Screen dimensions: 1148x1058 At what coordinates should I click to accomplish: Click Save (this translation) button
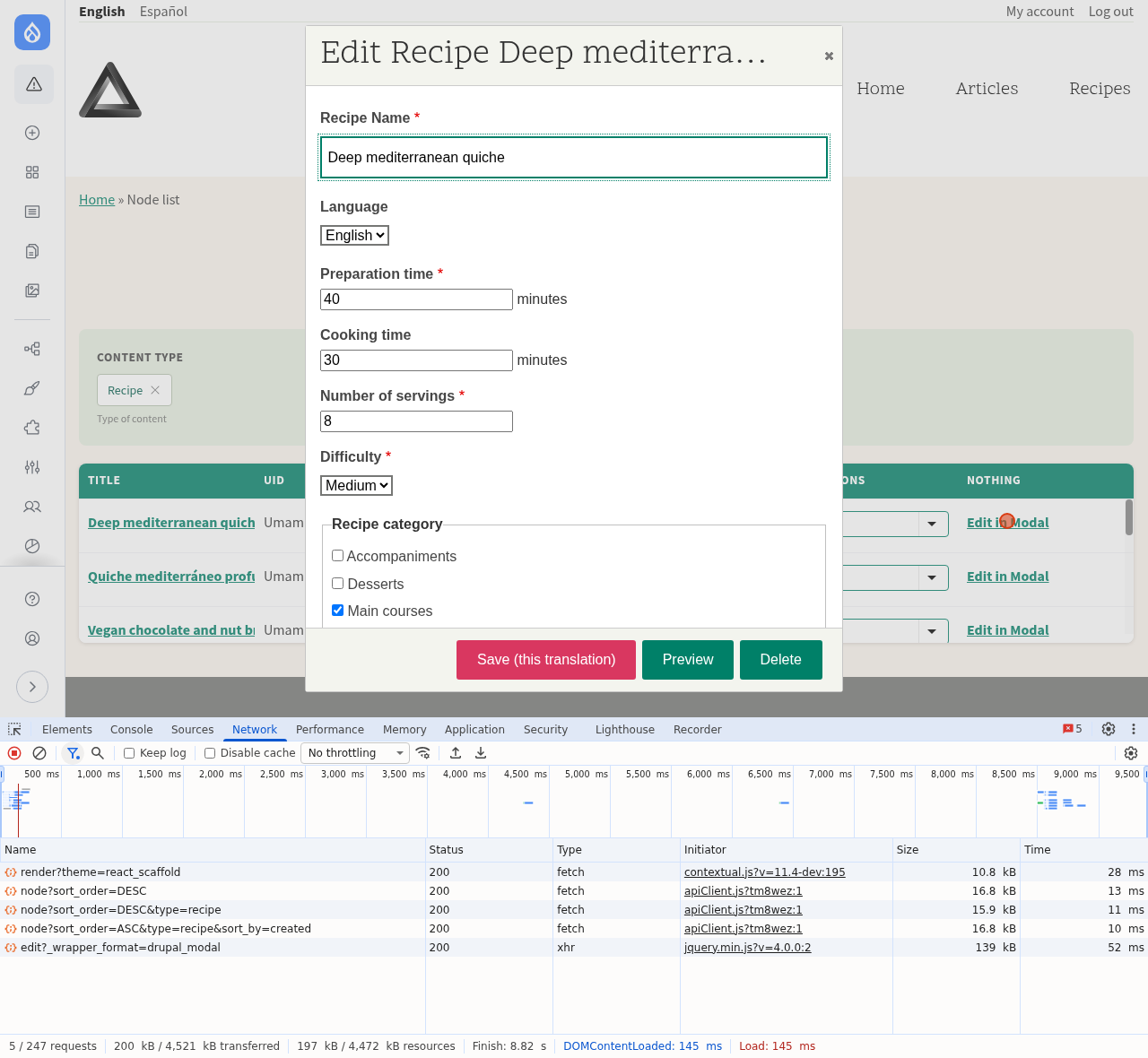(546, 660)
